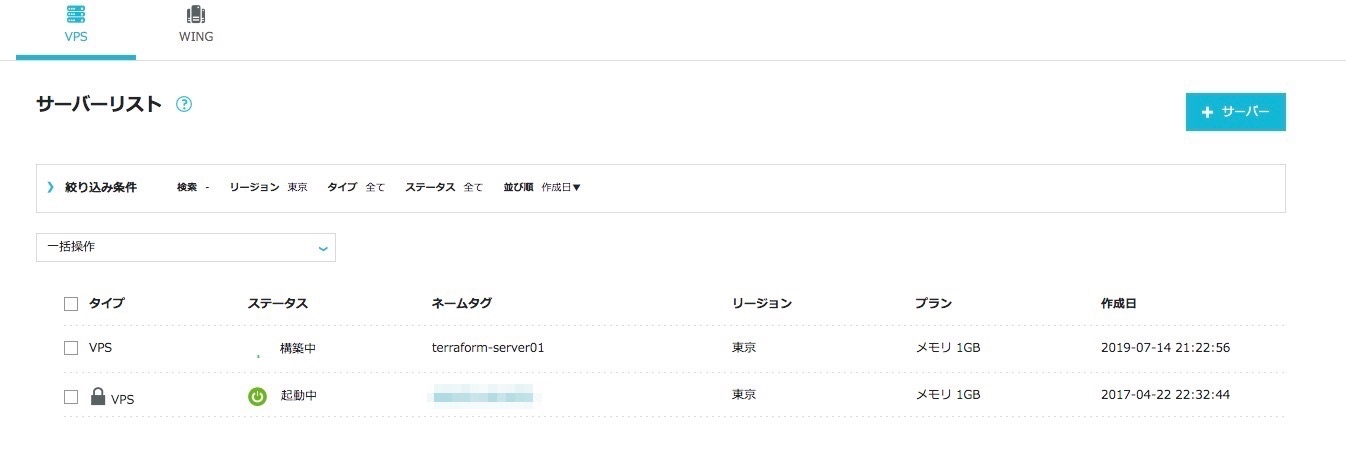This screenshot has height=466, width=1346.
Task: Click the 作成日 column header
Action: coord(1118,303)
